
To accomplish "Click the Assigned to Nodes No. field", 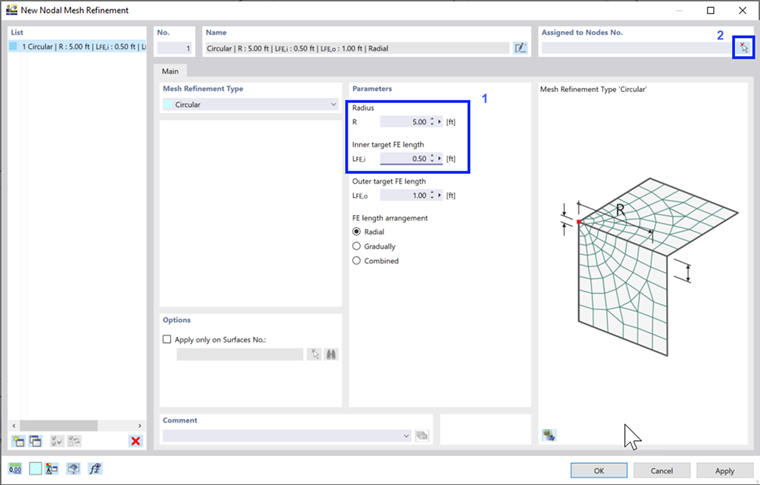I will 637,48.
